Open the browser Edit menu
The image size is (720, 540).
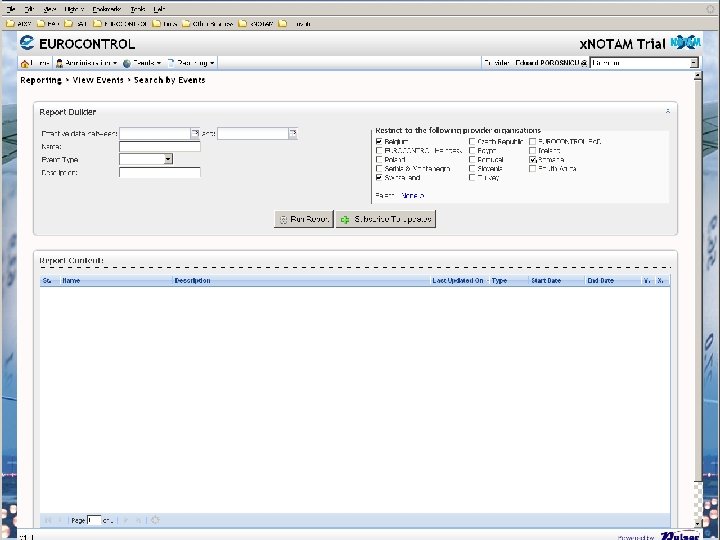coord(29,9)
